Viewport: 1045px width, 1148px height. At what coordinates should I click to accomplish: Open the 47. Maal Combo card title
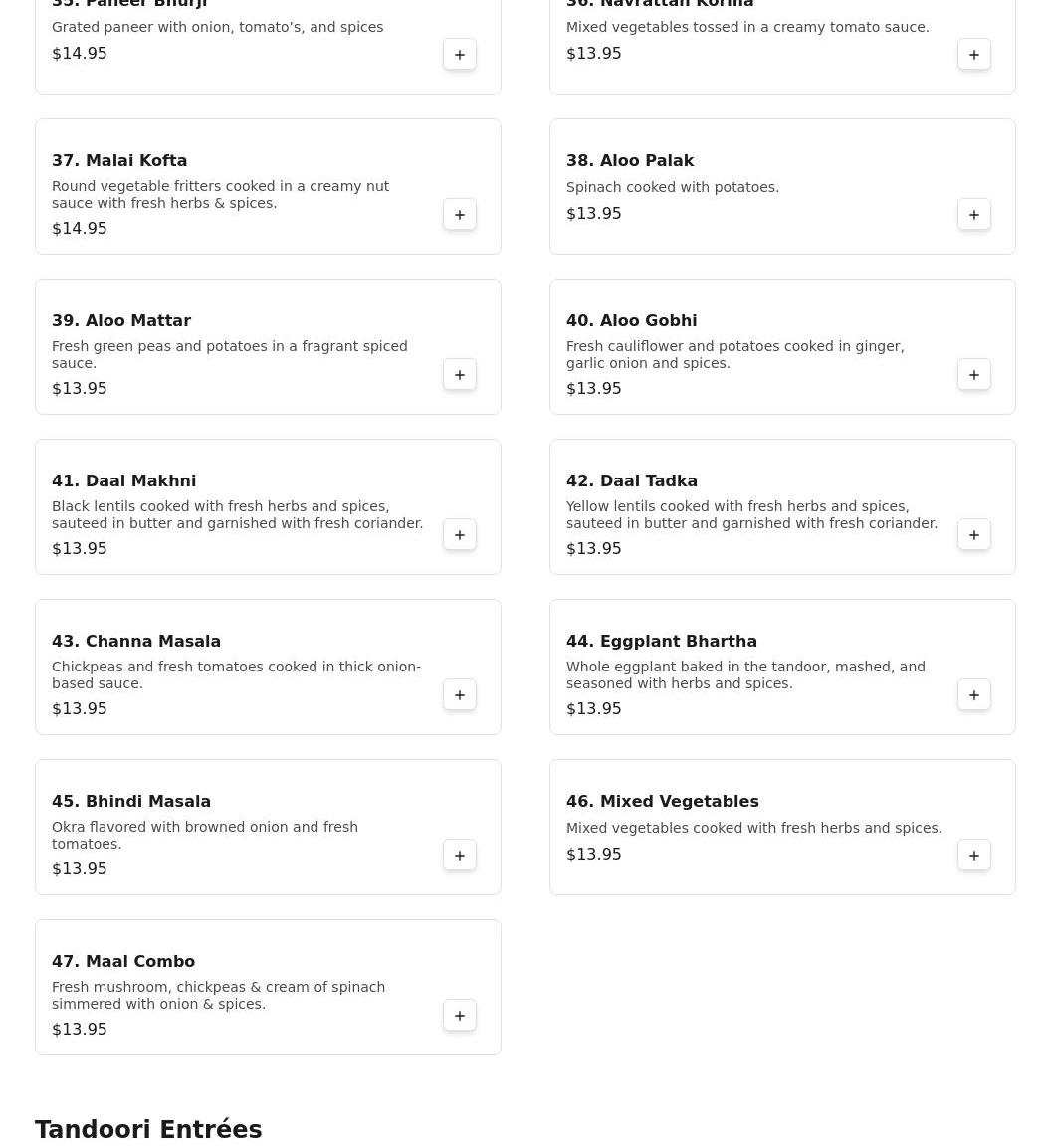pos(123,962)
